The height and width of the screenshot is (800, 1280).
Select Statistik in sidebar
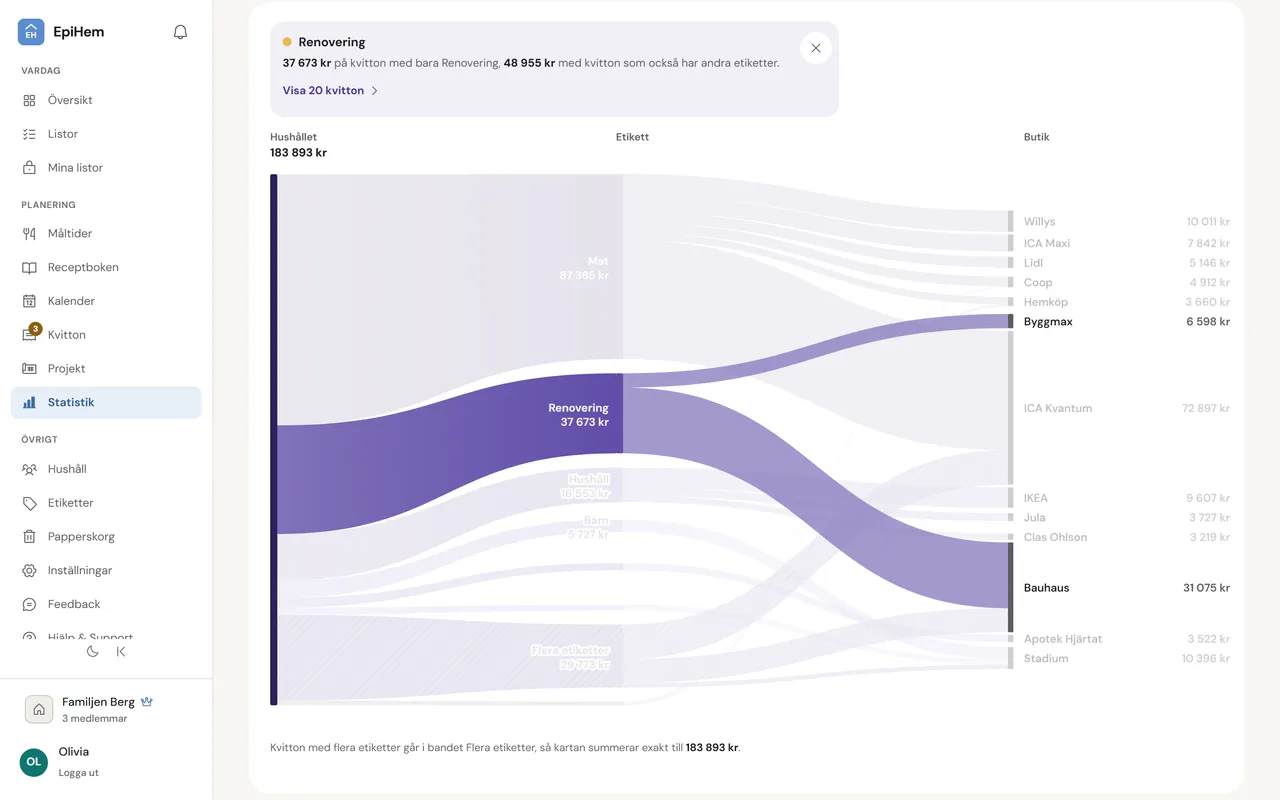[x=106, y=402]
